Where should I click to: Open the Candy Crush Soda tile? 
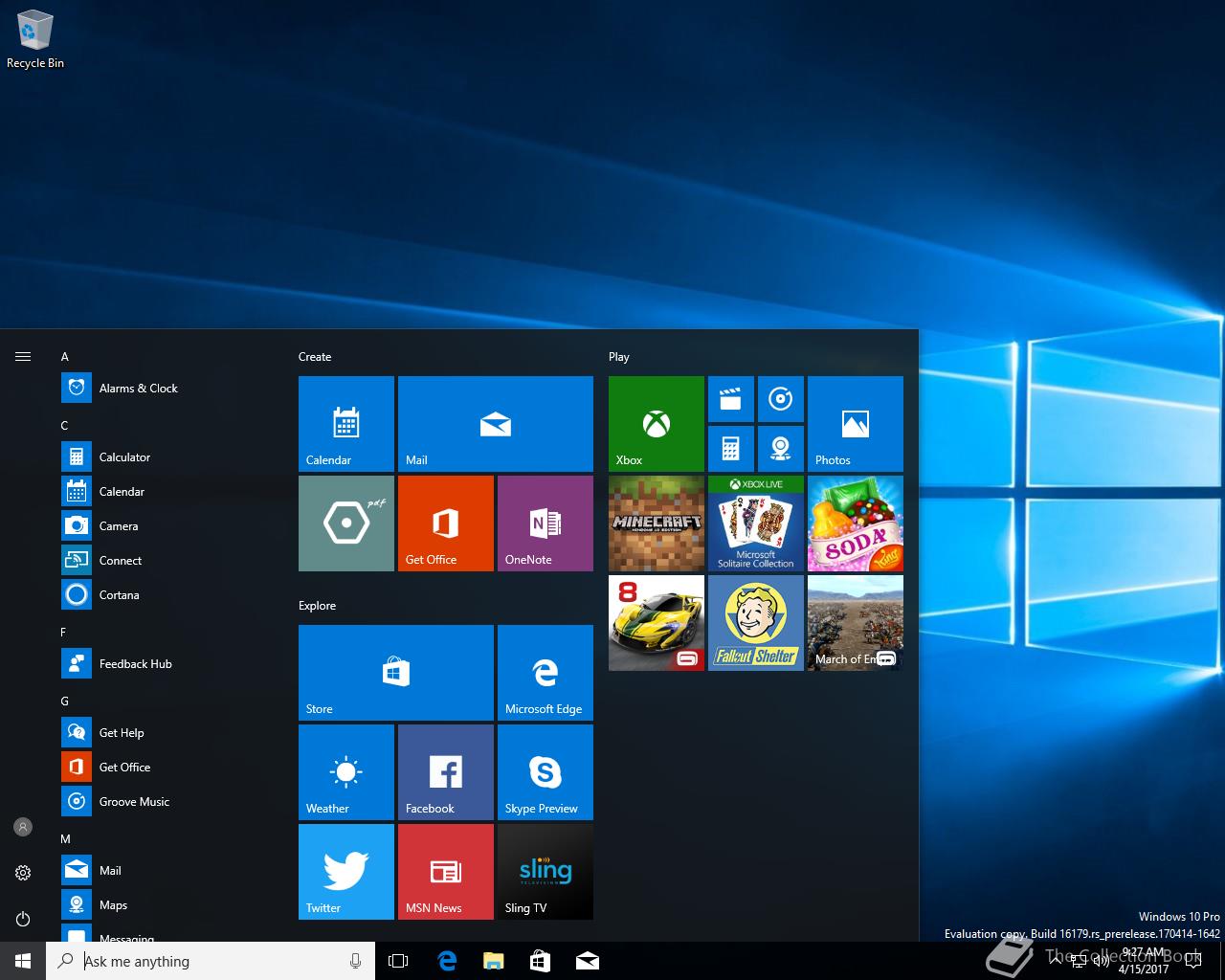click(x=856, y=523)
